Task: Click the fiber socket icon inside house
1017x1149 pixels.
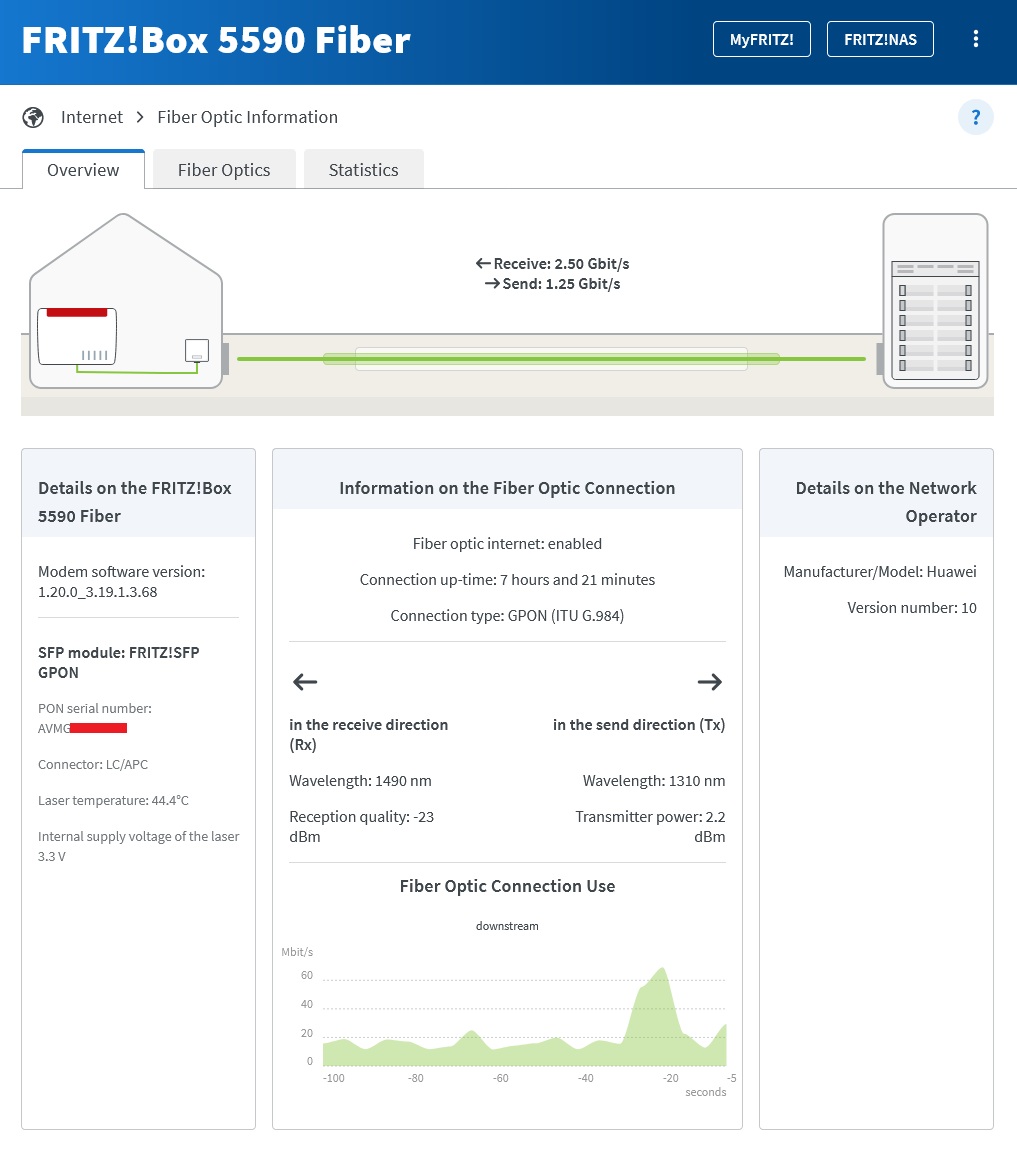Action: pos(197,351)
